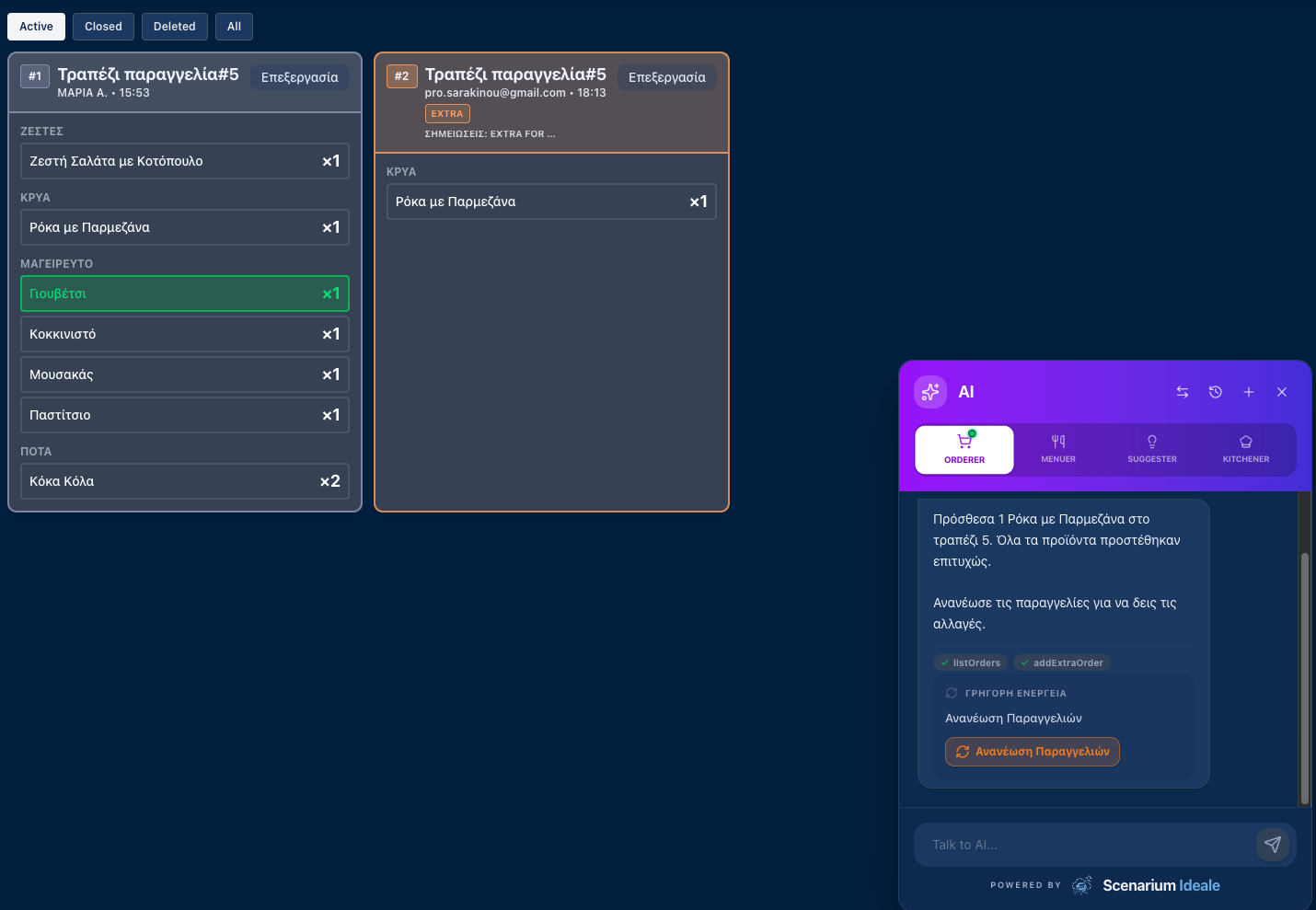
Task: Click ΣΗΜΕΙΩΣΕΙΣ: EXTRA FOR note text
Action: click(490, 134)
